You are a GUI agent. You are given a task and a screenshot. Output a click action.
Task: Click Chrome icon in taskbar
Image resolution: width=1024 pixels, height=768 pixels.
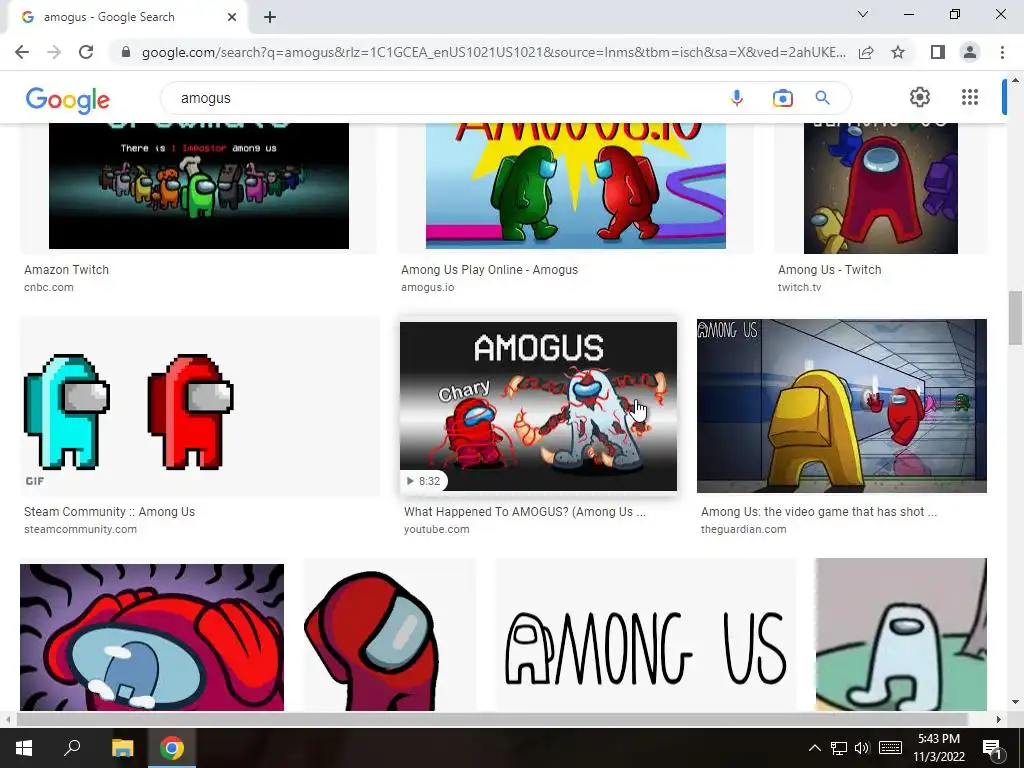point(172,748)
